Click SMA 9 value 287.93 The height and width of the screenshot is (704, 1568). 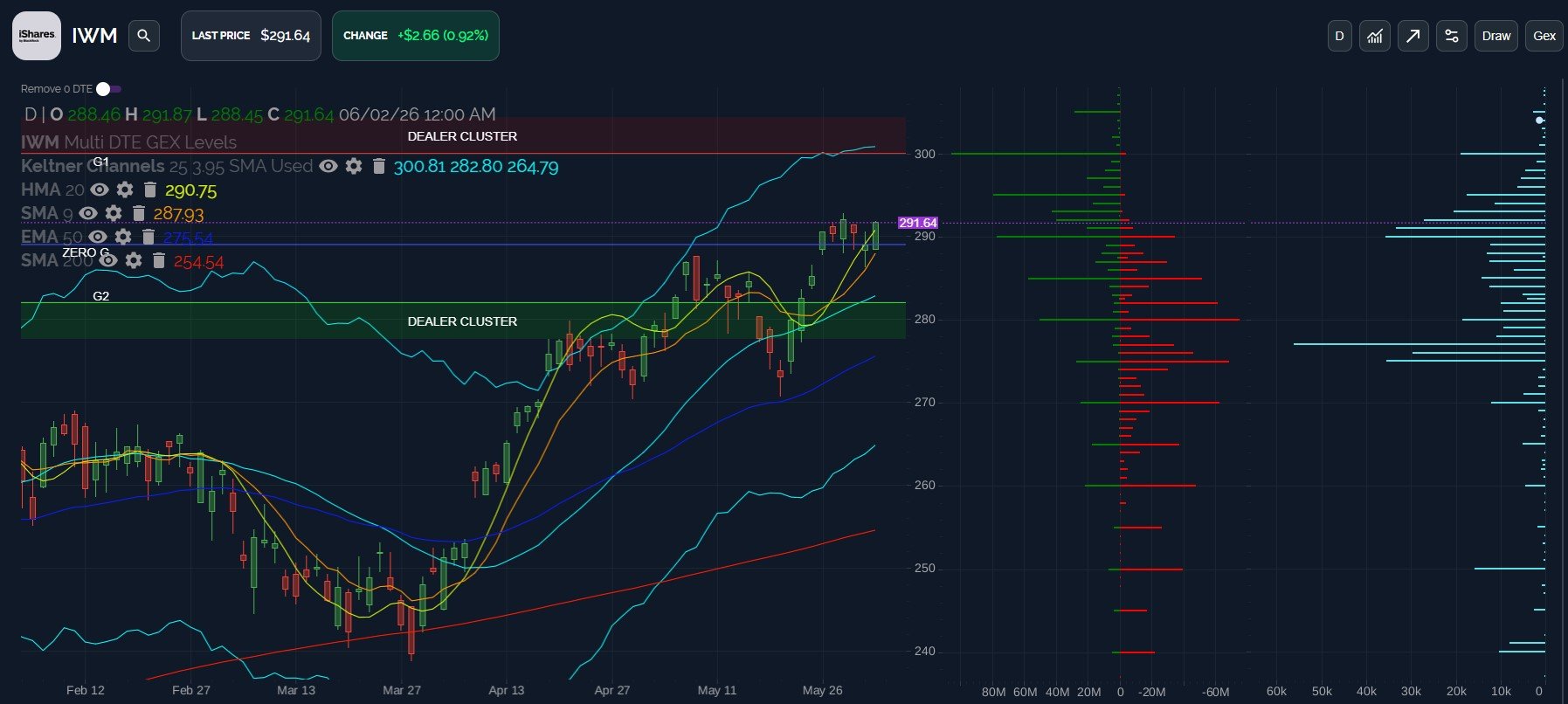tap(178, 214)
